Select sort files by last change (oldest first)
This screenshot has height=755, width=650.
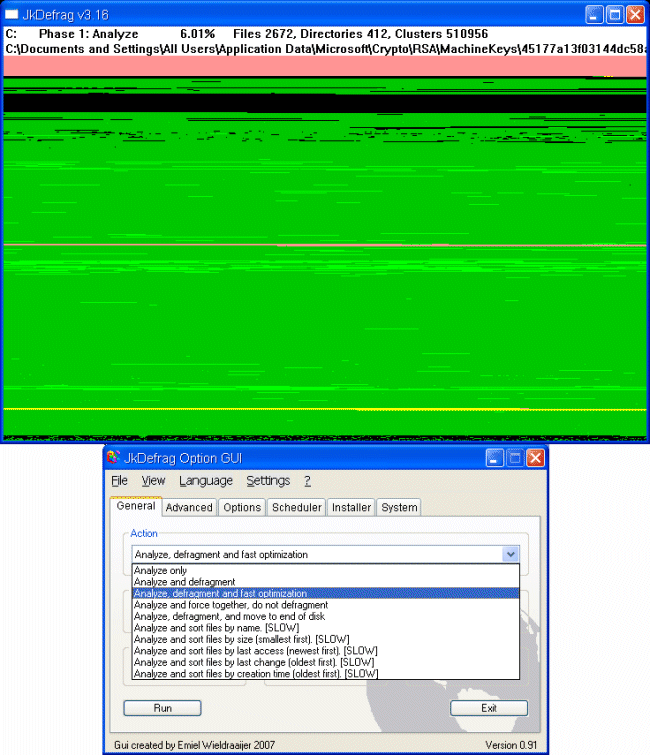point(326,663)
